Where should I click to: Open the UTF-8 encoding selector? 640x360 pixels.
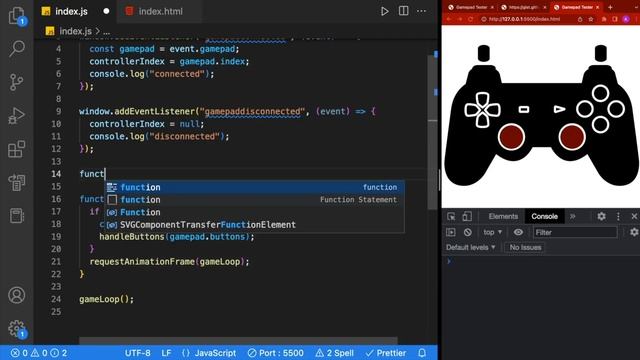(x=138, y=353)
